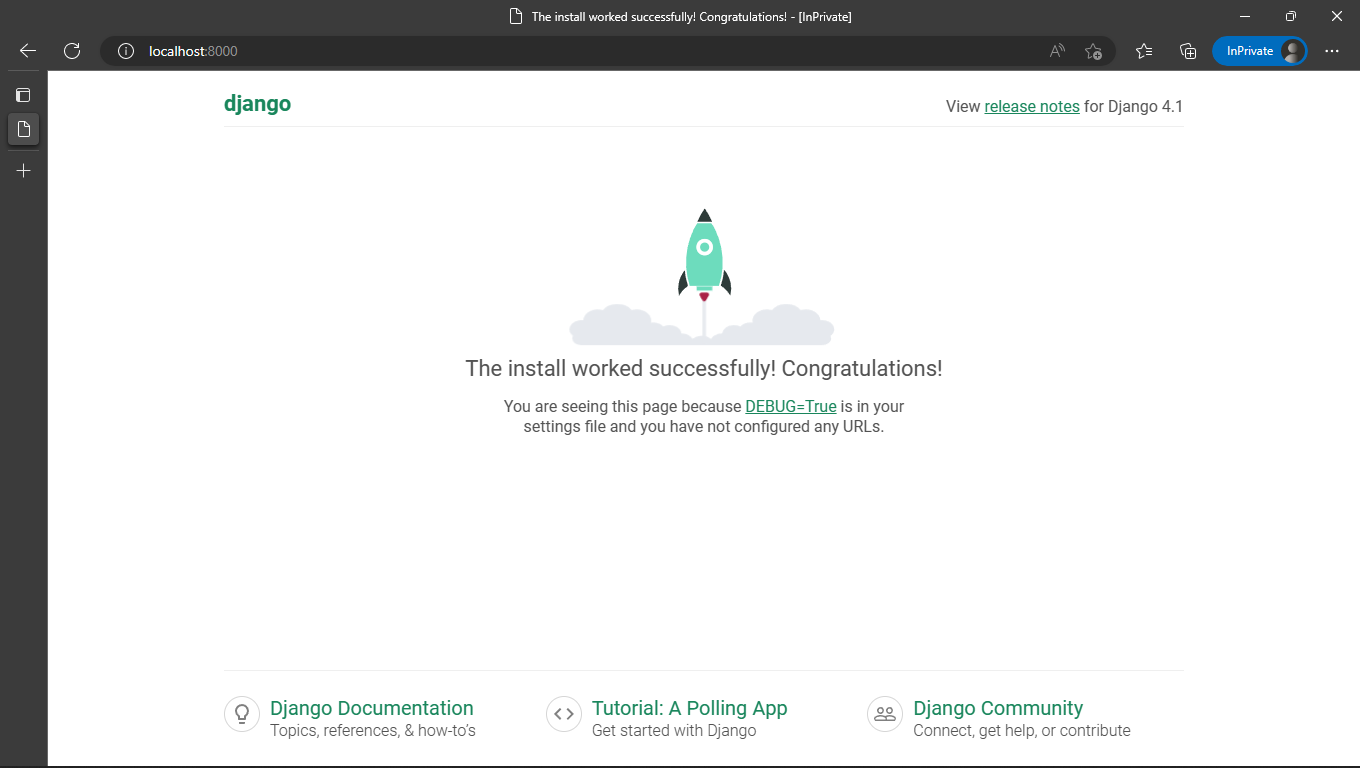Open a new tab with the plus icon
The image size is (1360, 768).
coord(24,171)
